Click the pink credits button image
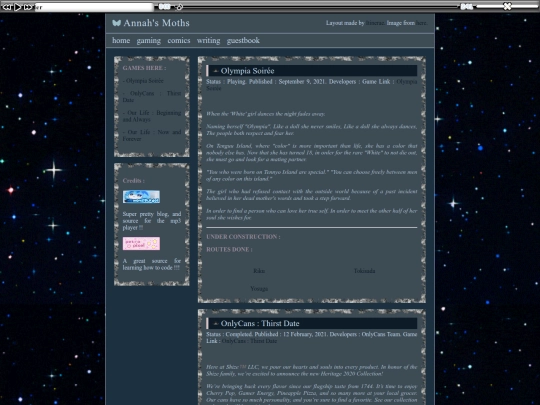 point(141,243)
